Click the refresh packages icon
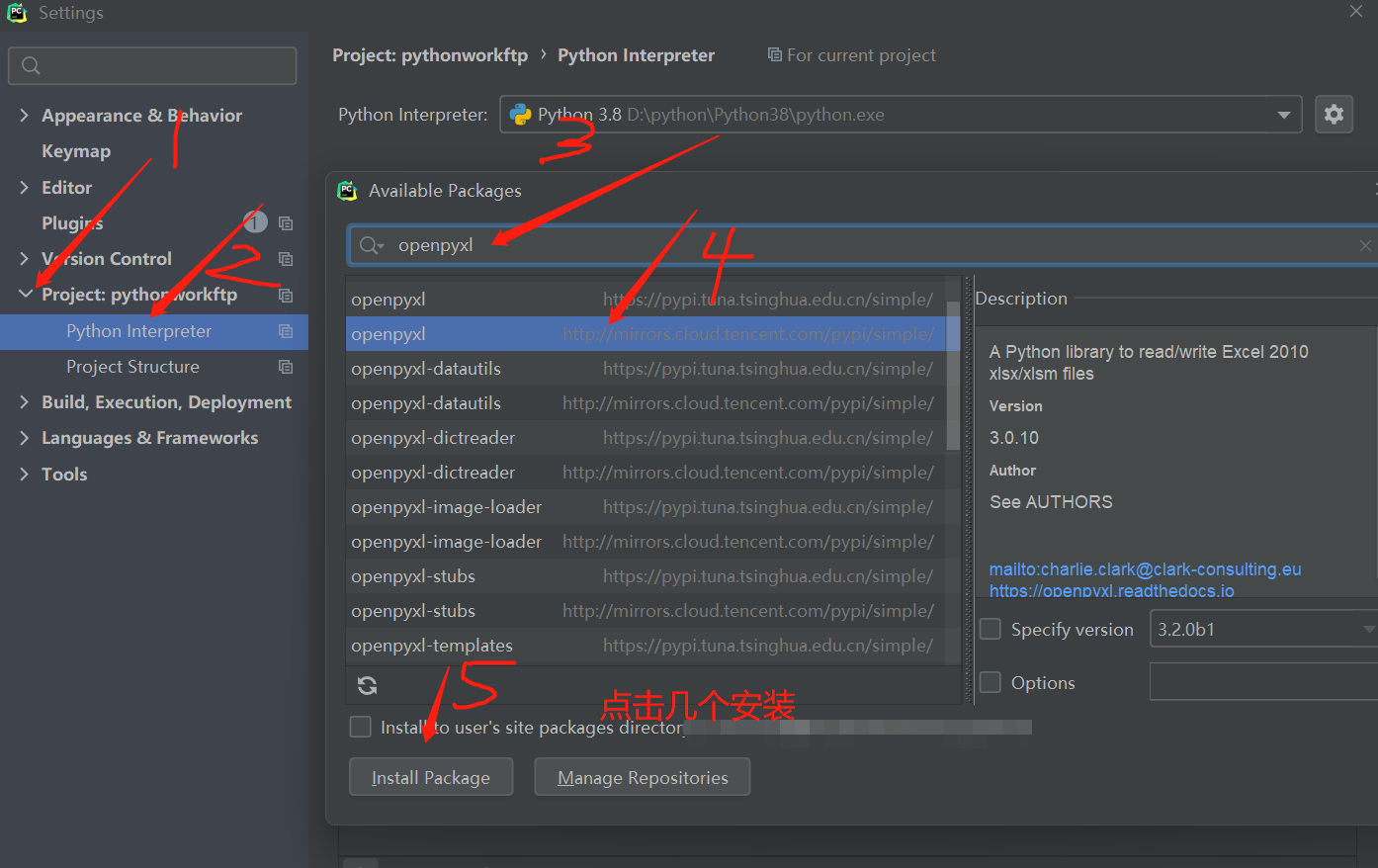This screenshot has width=1378, height=868. [x=367, y=685]
